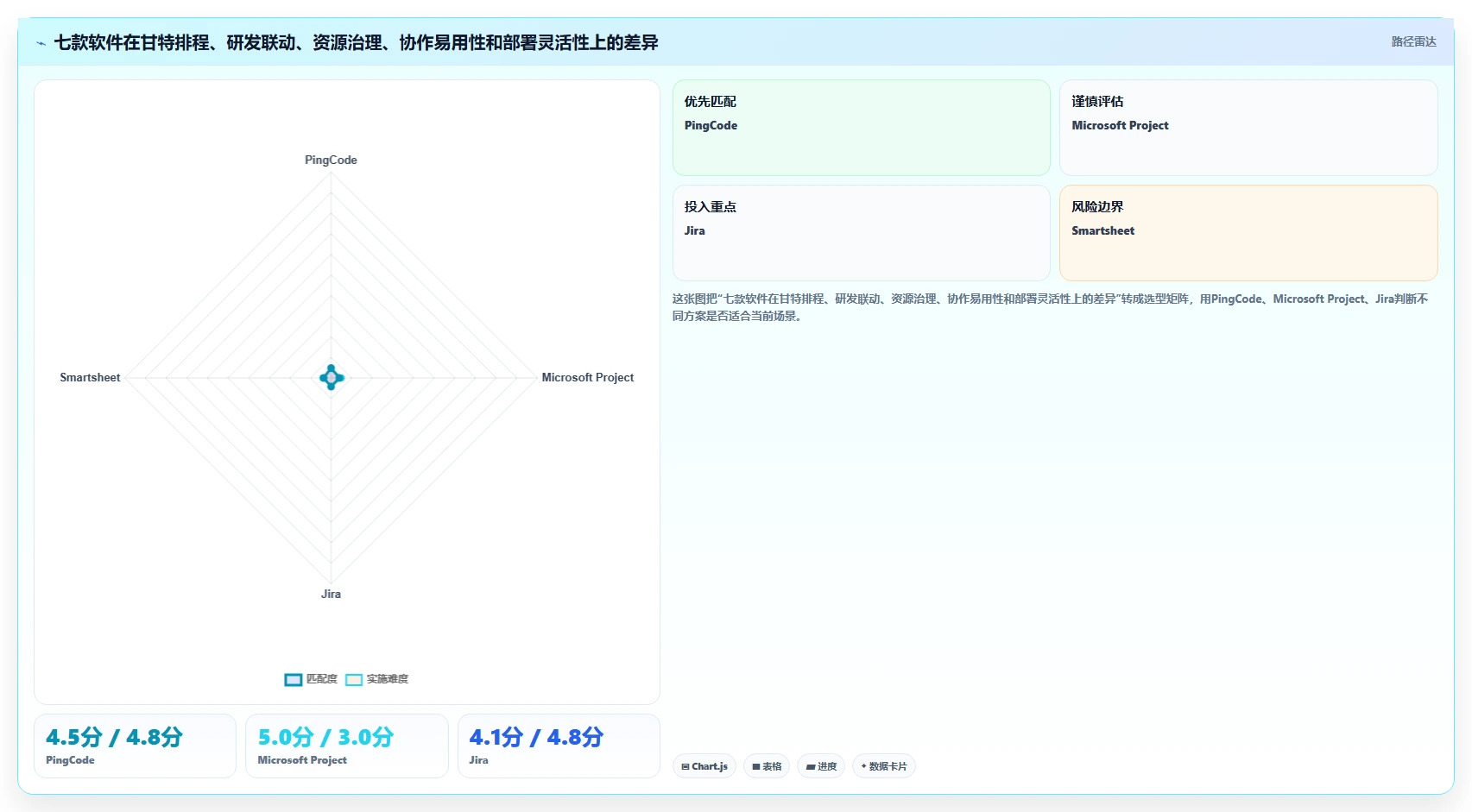
Task: Click the radar data point cluster at center
Action: tap(332, 378)
